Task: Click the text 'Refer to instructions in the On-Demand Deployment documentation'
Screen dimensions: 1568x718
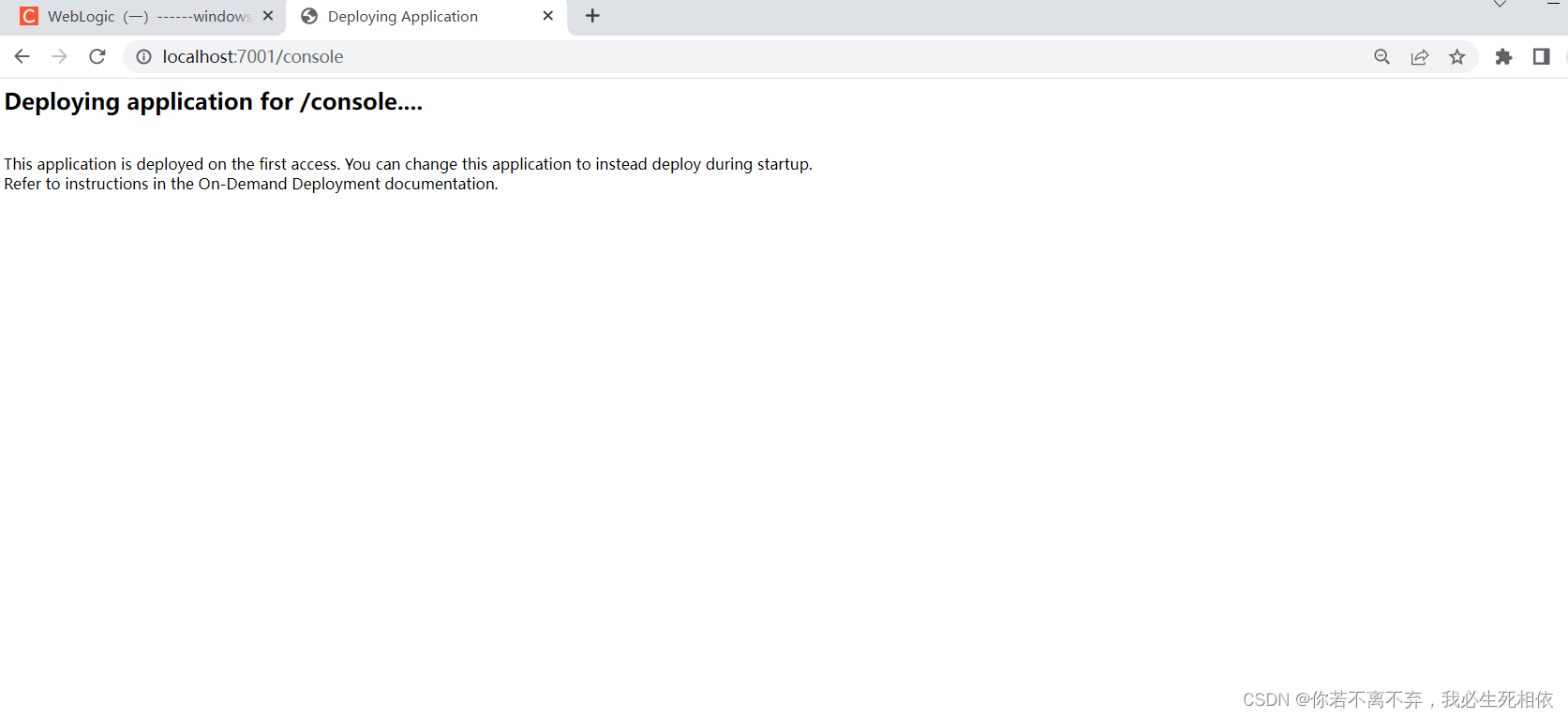Action: pos(249,184)
